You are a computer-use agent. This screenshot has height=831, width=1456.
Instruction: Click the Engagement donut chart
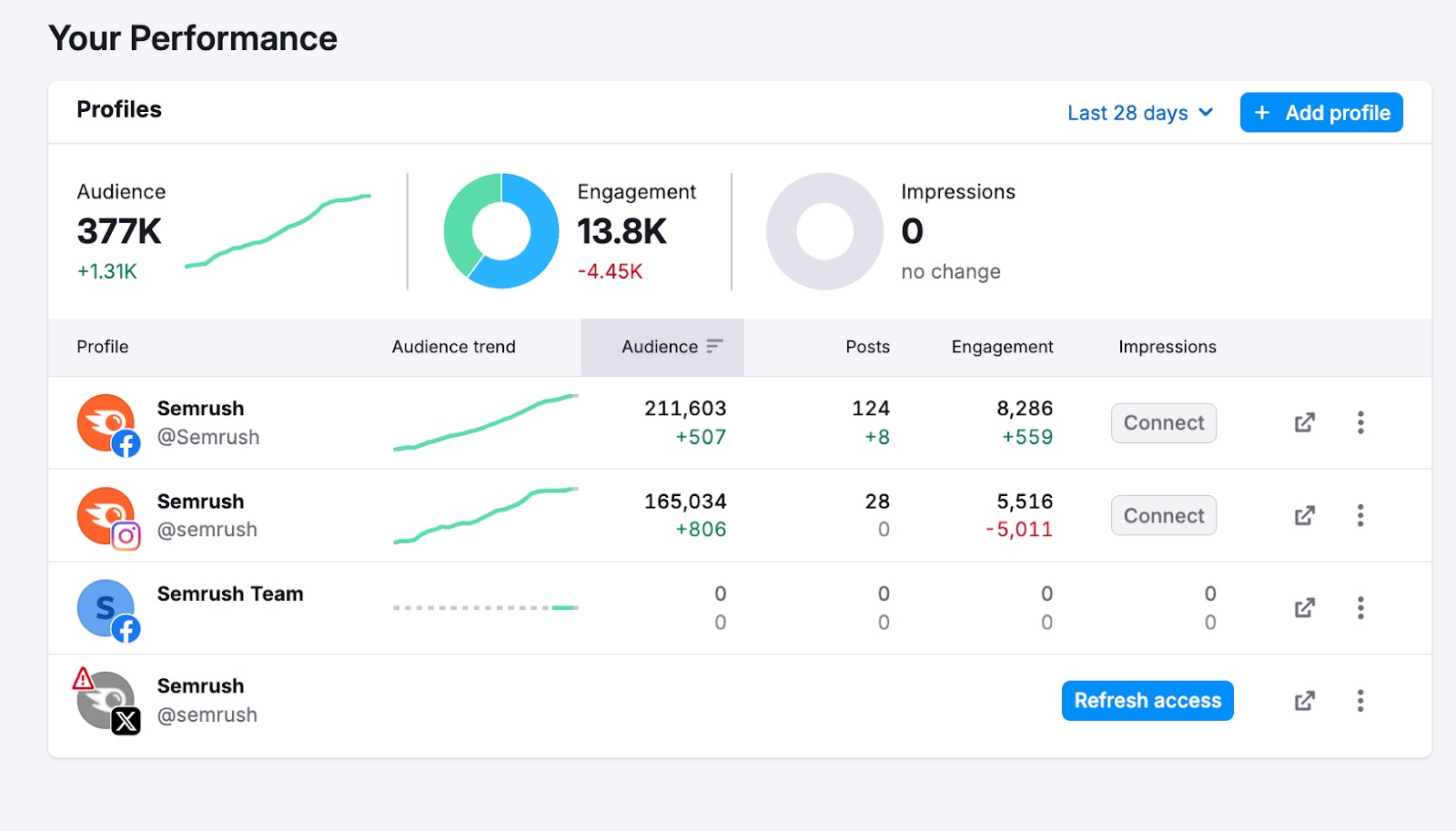[500, 230]
